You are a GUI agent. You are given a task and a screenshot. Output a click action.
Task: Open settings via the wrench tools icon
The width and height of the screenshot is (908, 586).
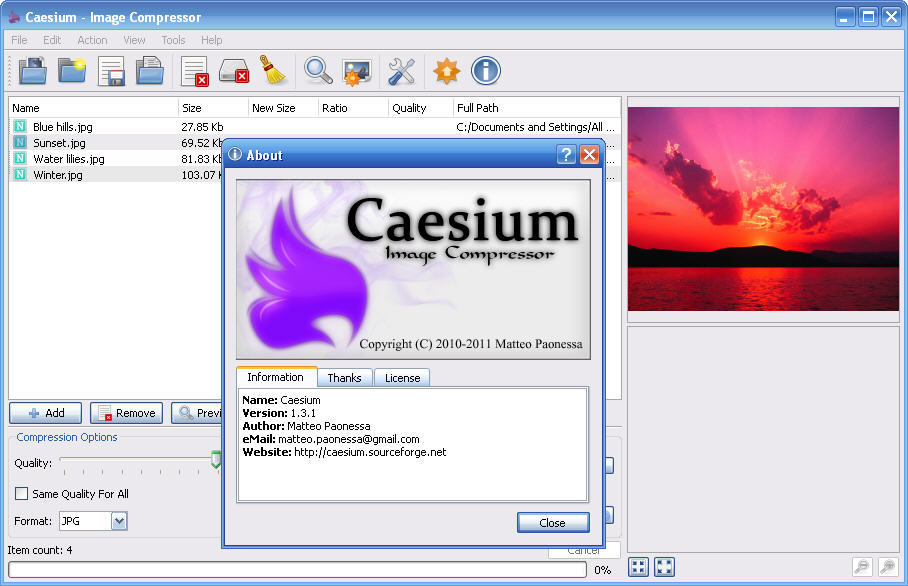pos(400,71)
